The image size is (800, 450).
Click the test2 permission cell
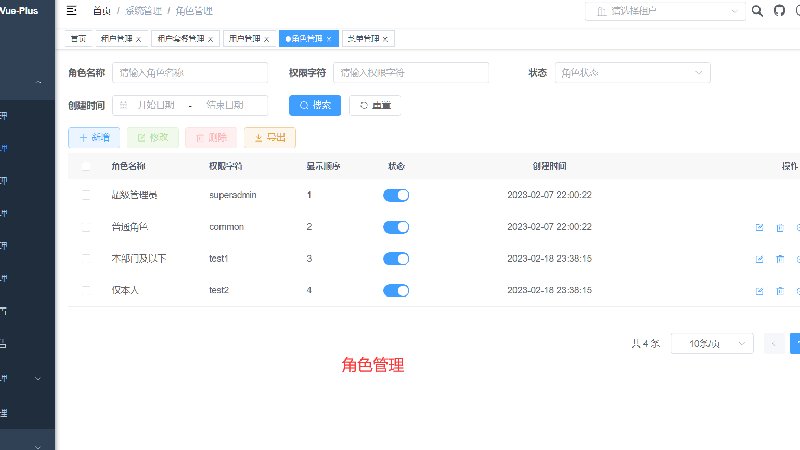(219, 290)
